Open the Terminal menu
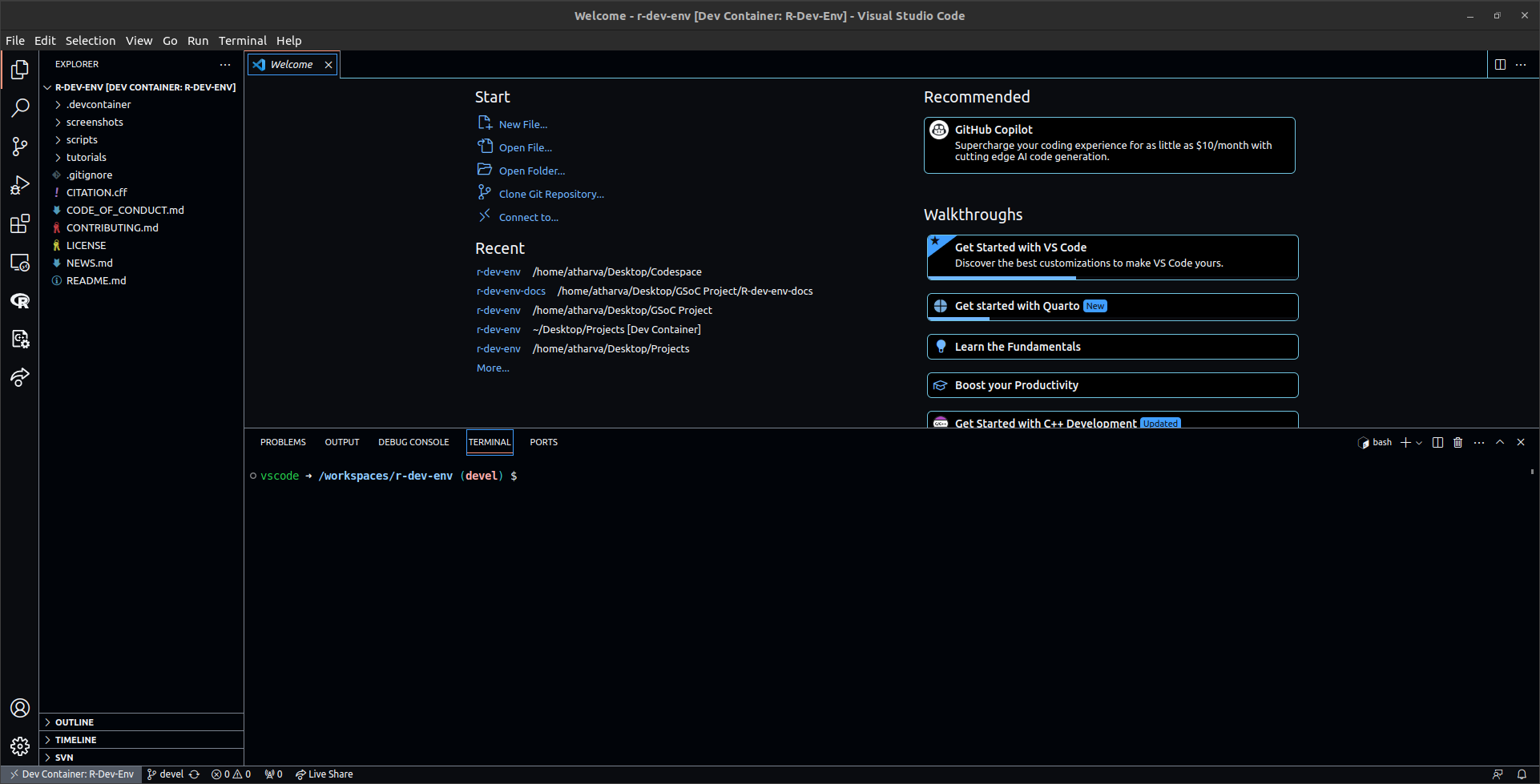Image resolution: width=1540 pixels, height=784 pixels. (x=243, y=41)
